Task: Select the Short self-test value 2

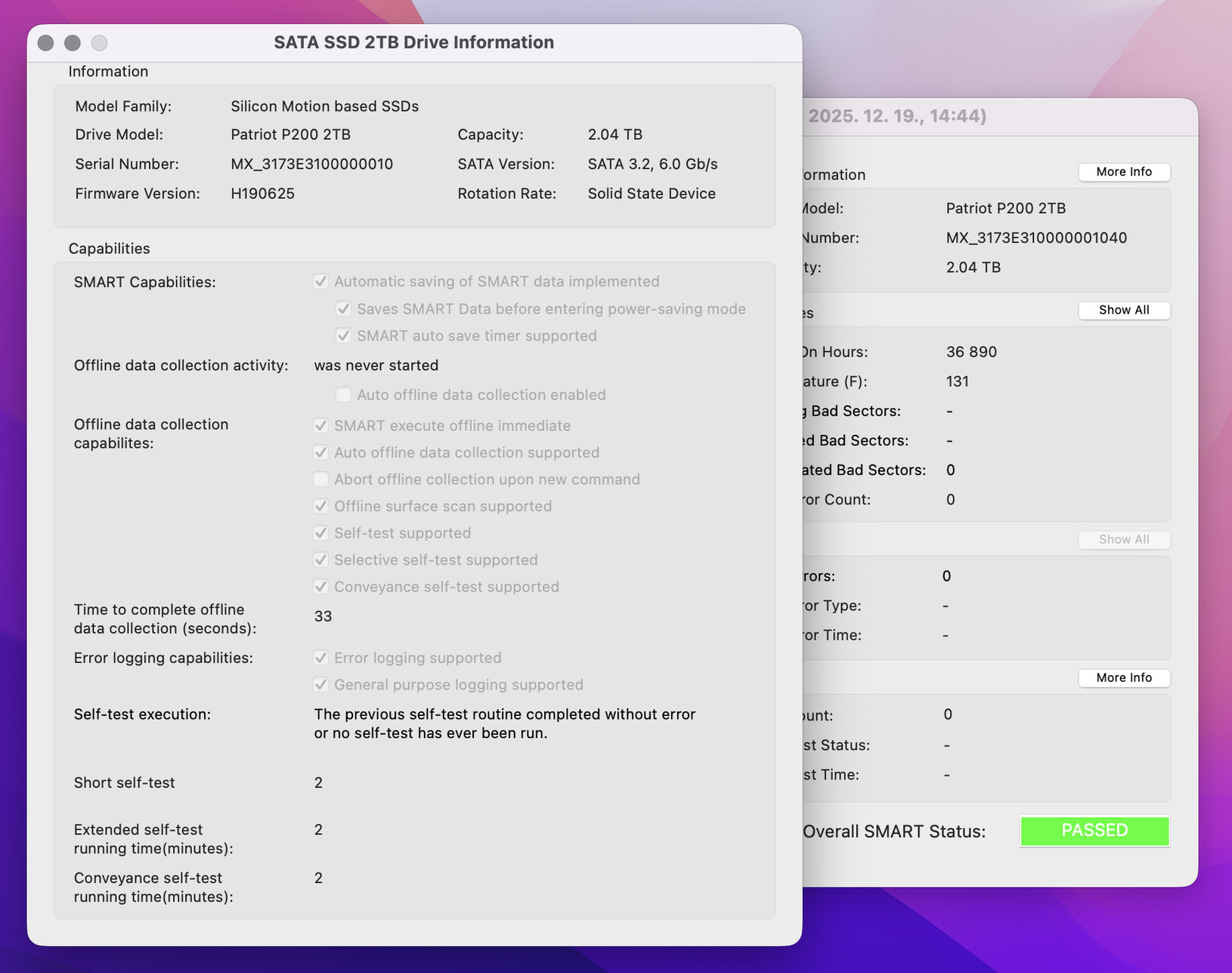Action: (318, 782)
